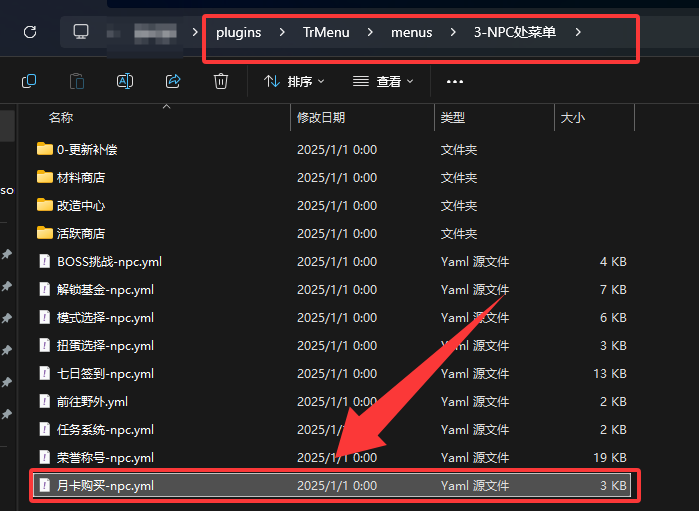The height and width of the screenshot is (511, 699).
Task: Go to the menus breadcrumb folder
Action: coord(412,32)
